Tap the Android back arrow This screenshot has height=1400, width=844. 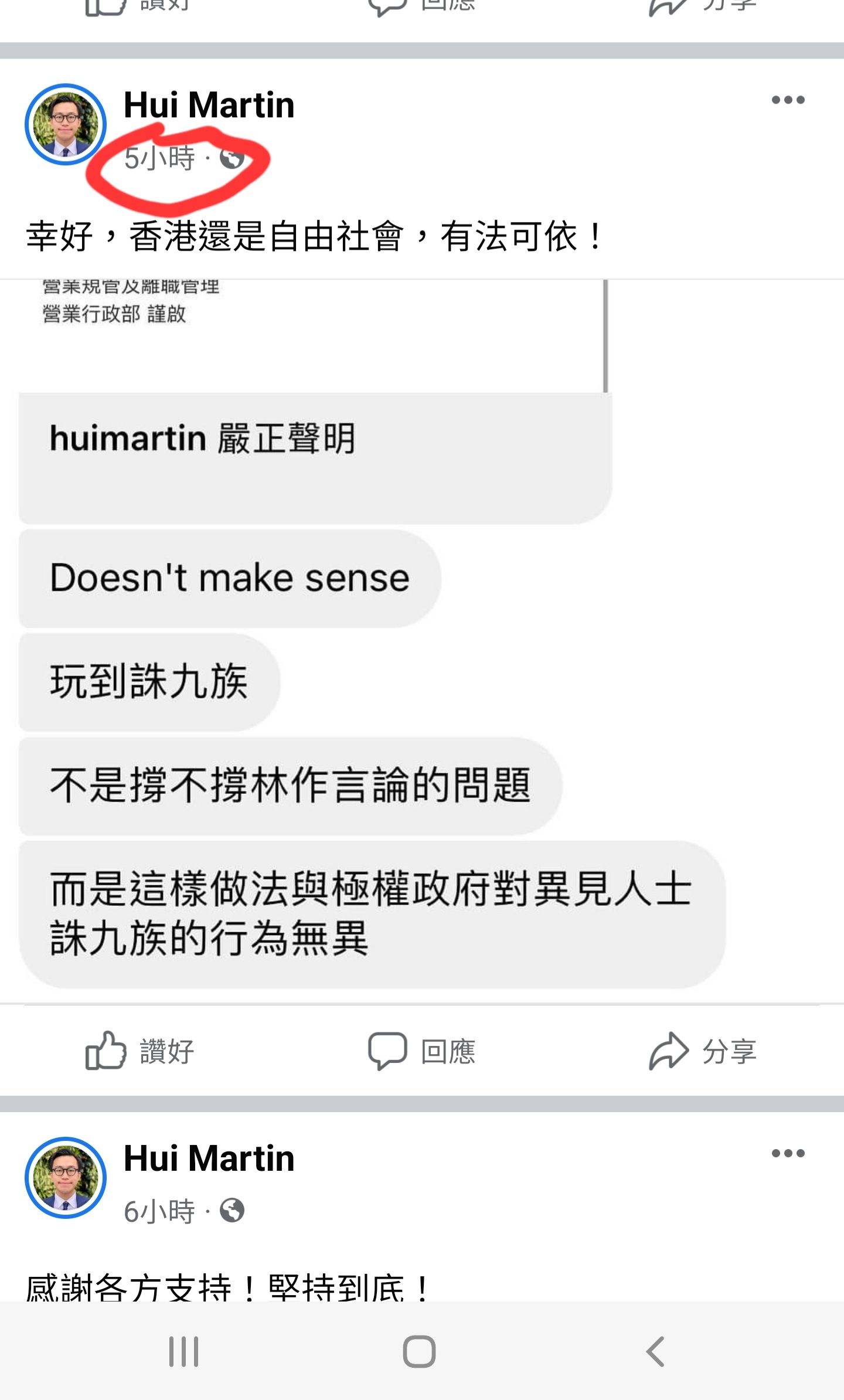click(x=655, y=1351)
